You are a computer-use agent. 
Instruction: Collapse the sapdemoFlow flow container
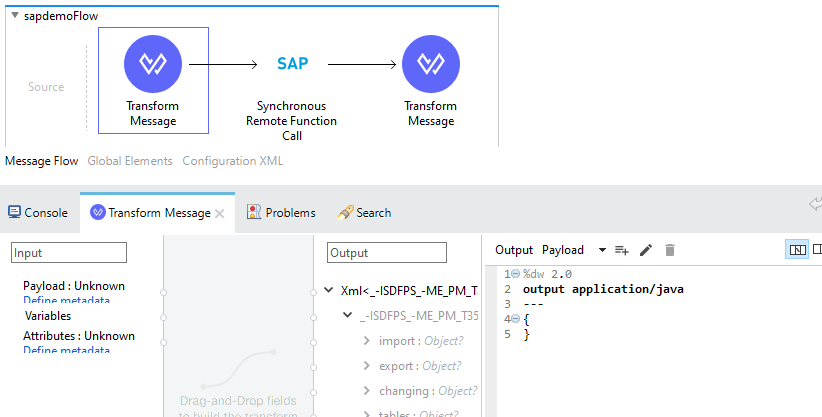pos(13,16)
